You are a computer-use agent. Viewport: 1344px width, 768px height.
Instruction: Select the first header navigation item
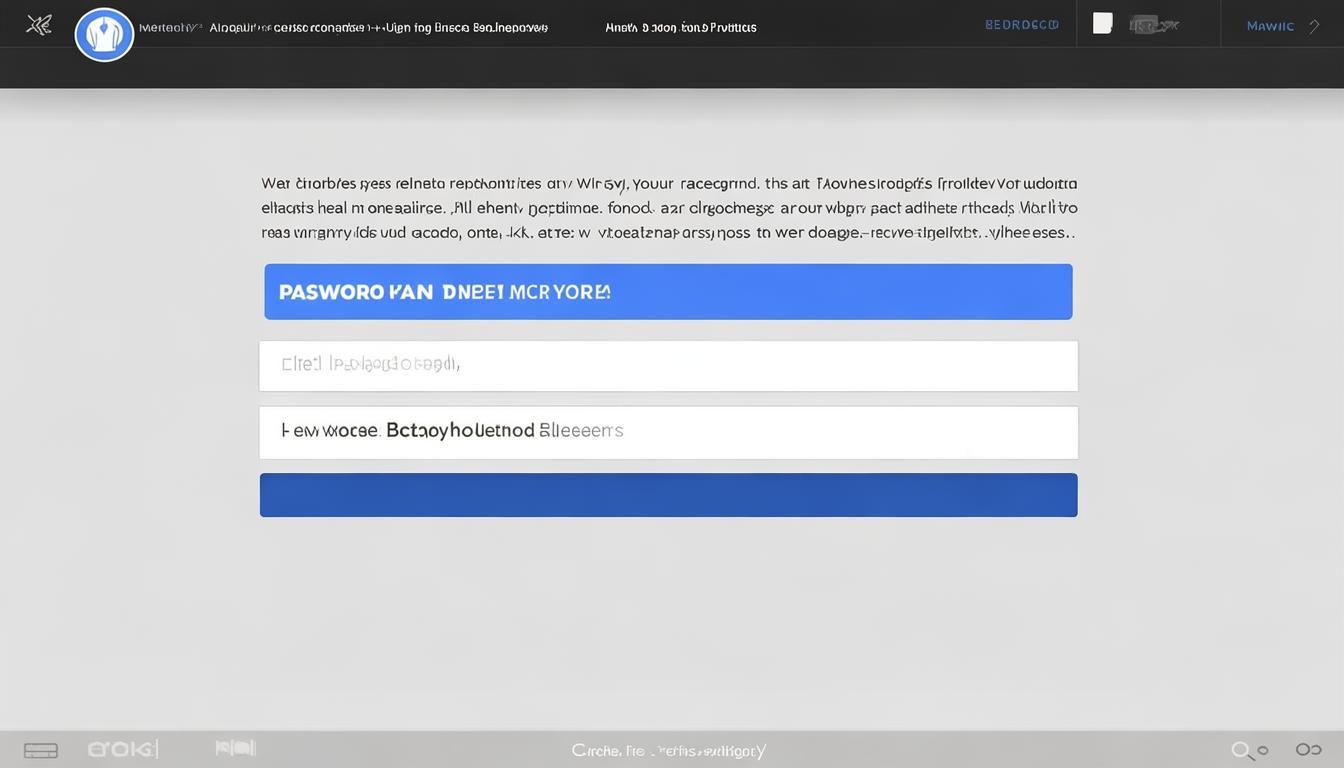tap(378, 28)
